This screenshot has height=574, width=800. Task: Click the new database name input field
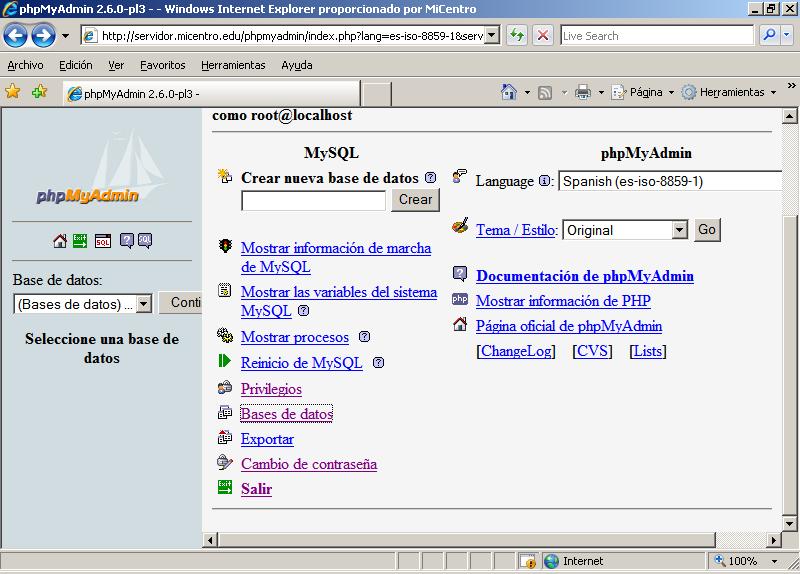(313, 200)
